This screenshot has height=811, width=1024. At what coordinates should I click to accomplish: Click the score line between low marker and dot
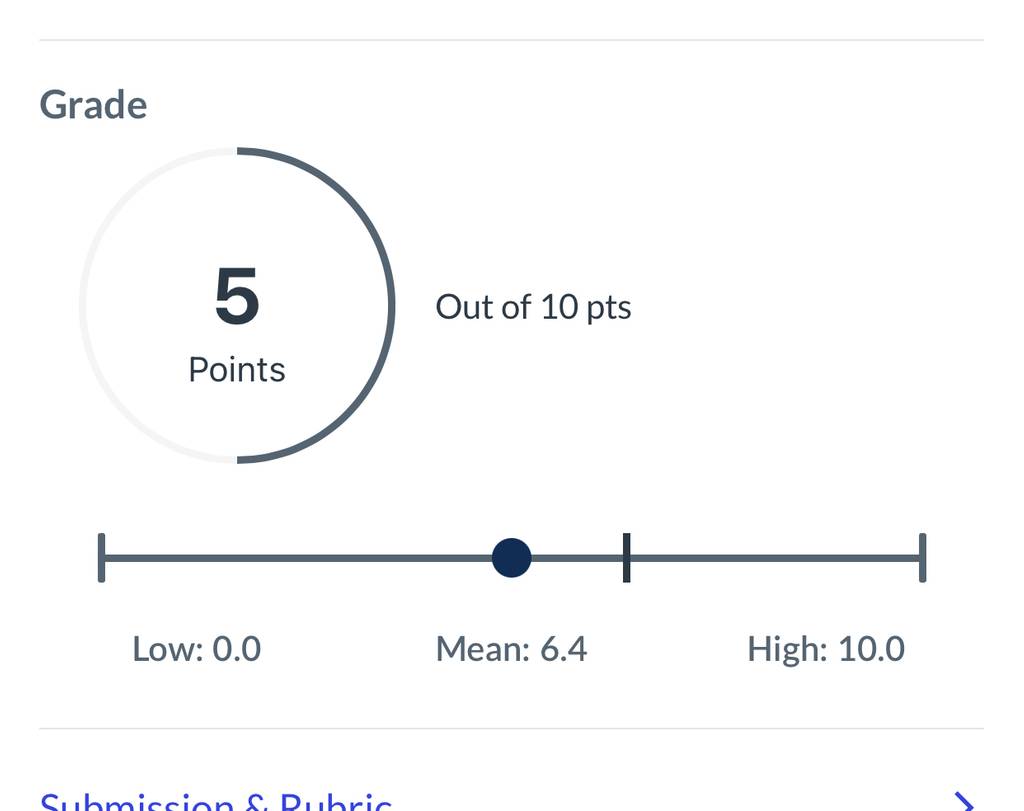coord(298,558)
